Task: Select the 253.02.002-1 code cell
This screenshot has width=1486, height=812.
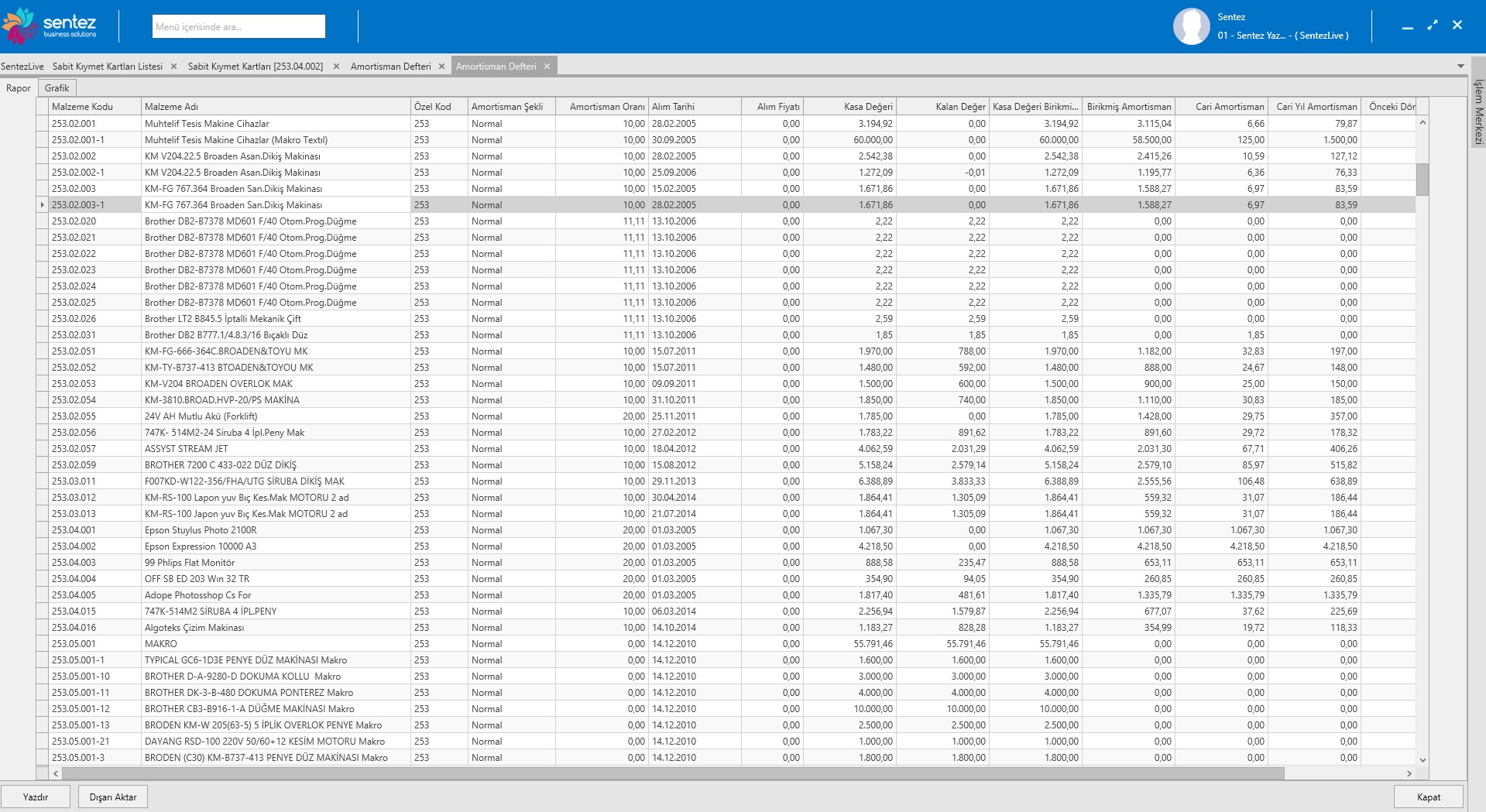Action: click(x=94, y=173)
